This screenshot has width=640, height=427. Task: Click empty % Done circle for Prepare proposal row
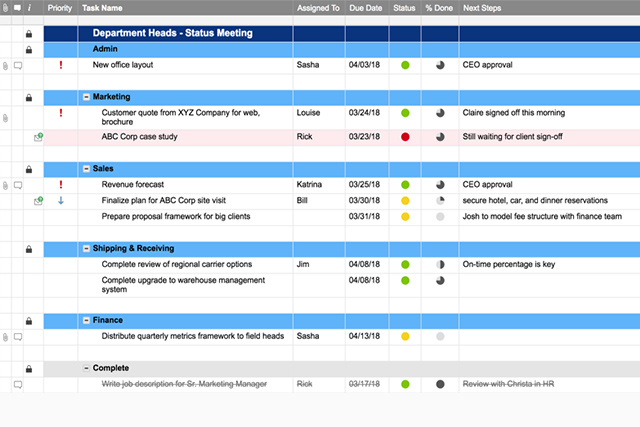tap(440, 217)
